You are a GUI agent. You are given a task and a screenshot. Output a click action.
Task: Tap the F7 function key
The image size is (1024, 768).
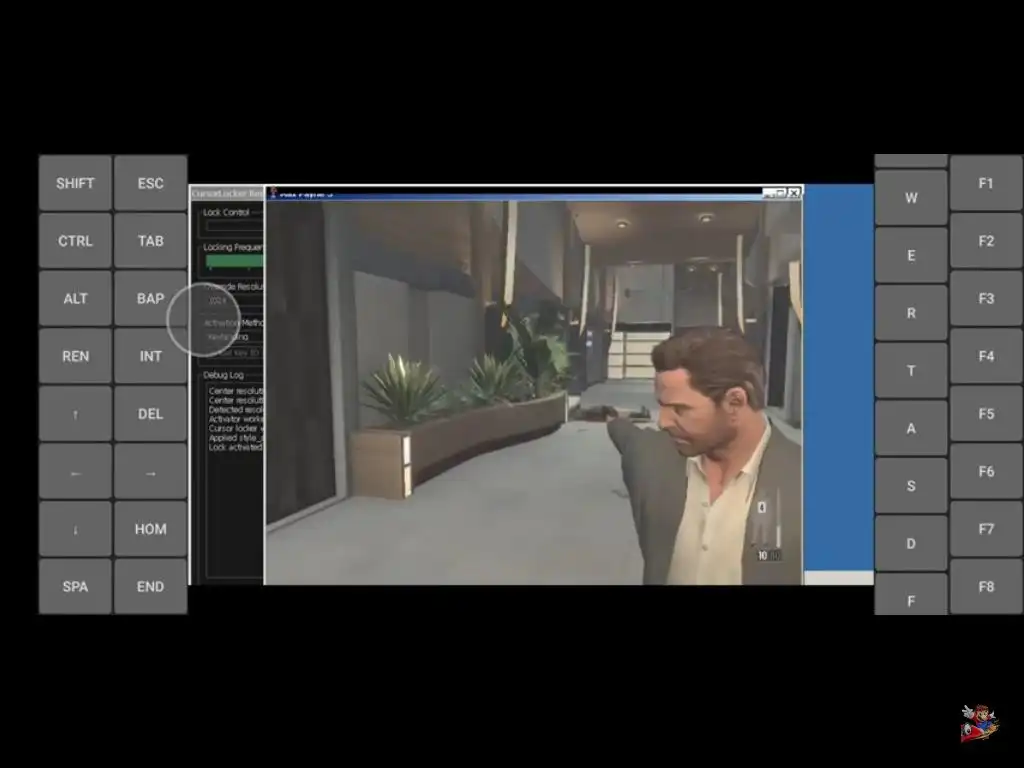(x=986, y=529)
